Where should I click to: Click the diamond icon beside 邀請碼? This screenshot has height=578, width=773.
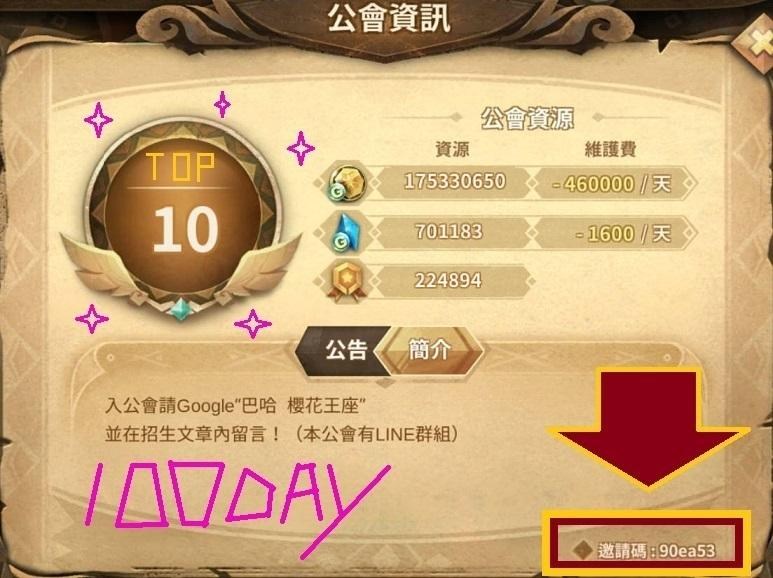tap(584, 550)
